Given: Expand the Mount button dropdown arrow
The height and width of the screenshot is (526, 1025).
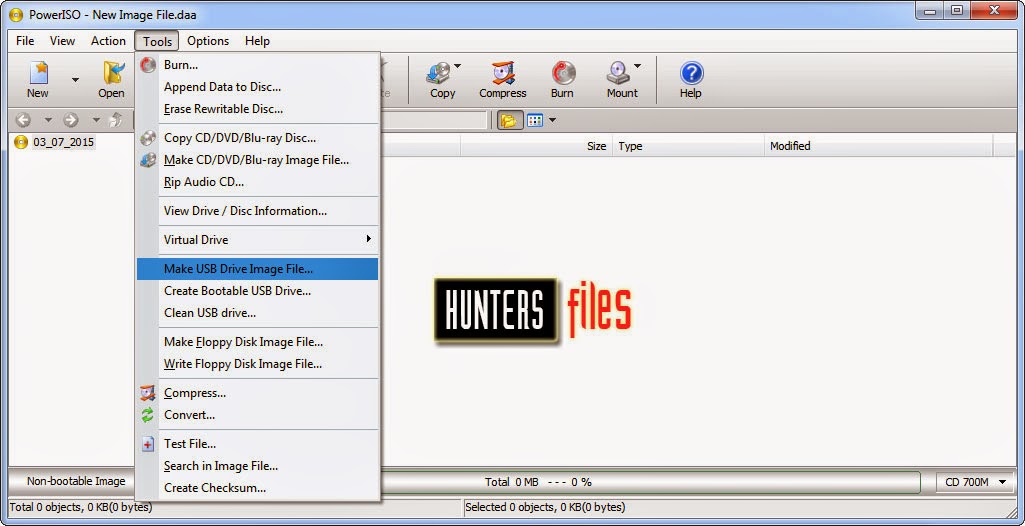Looking at the screenshot, I should [x=637, y=66].
